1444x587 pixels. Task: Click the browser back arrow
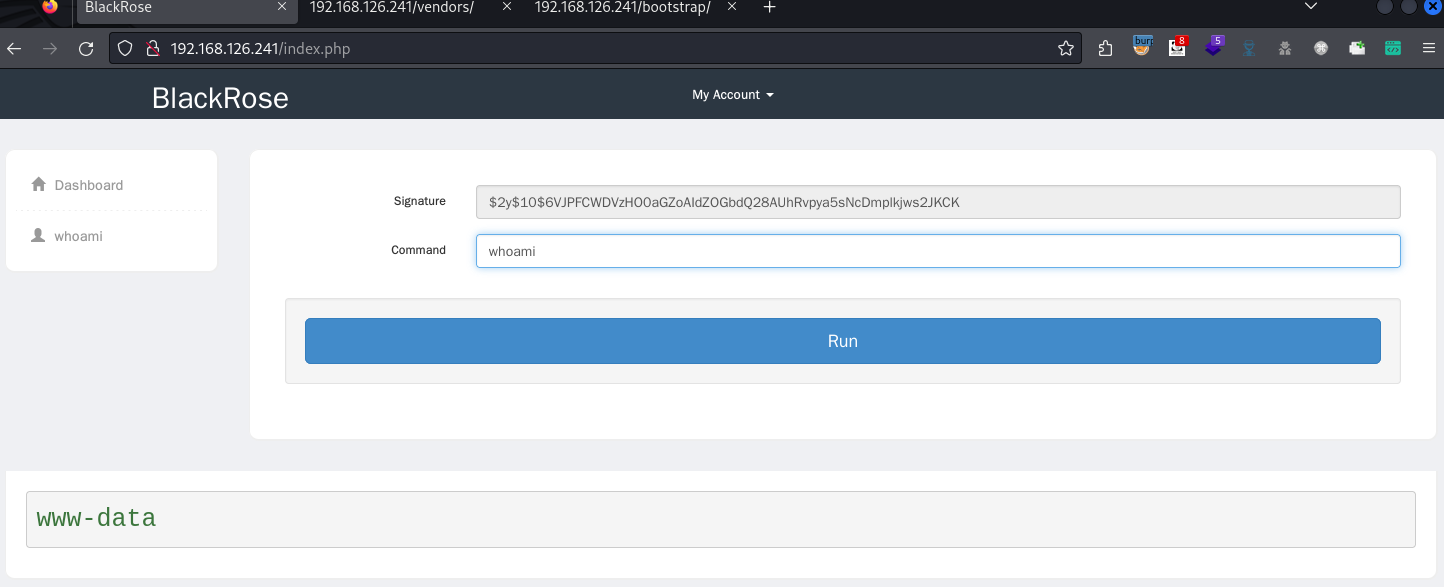tap(14, 48)
